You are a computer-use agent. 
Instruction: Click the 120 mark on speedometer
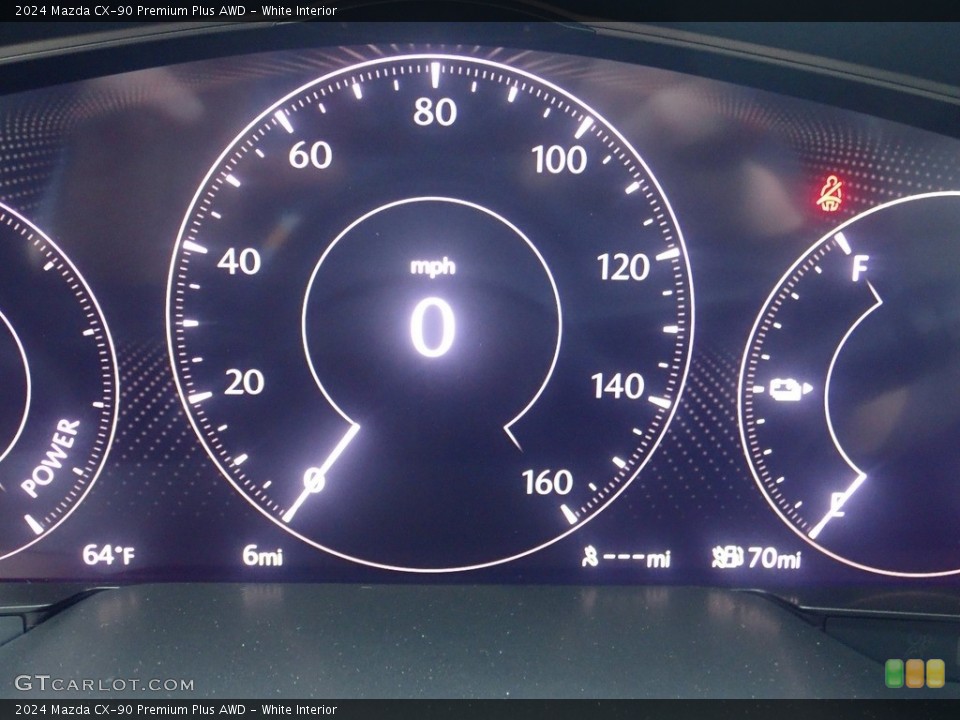tap(623, 268)
